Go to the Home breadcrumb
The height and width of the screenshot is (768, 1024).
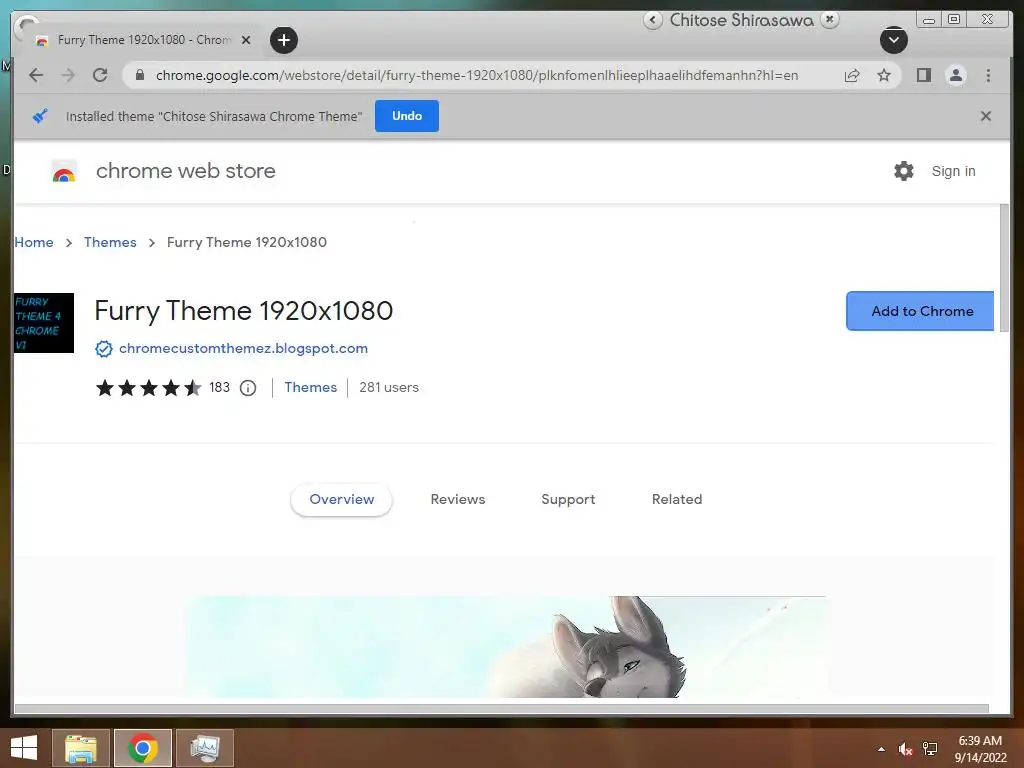point(34,242)
